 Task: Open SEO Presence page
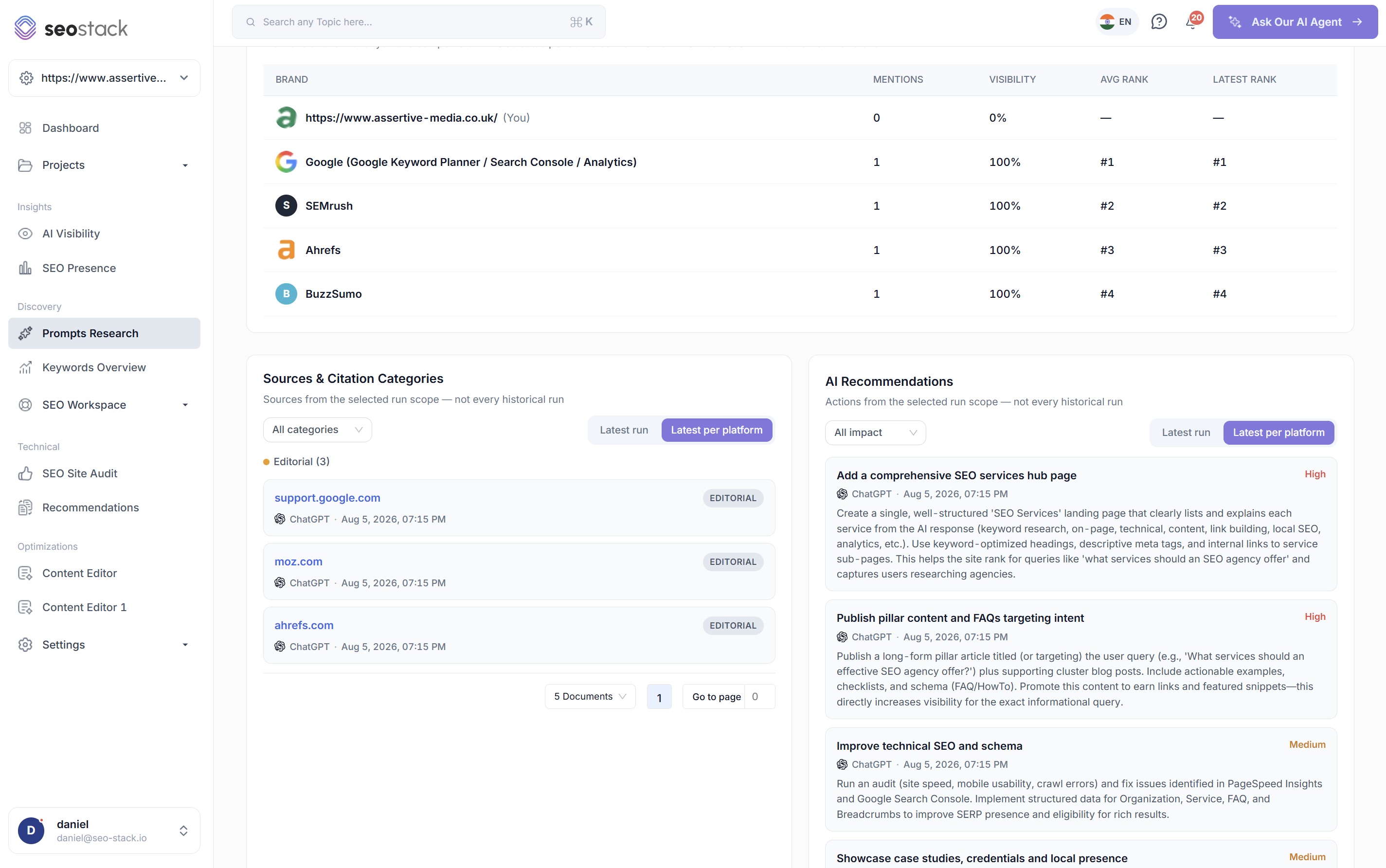click(105, 268)
